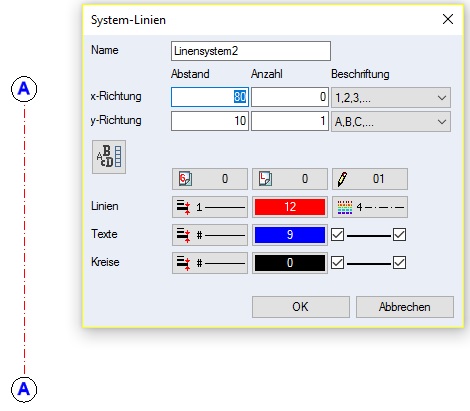Select the pencil pen button 01
This screenshot has width=470, height=411.
pyautogui.click(x=370, y=179)
